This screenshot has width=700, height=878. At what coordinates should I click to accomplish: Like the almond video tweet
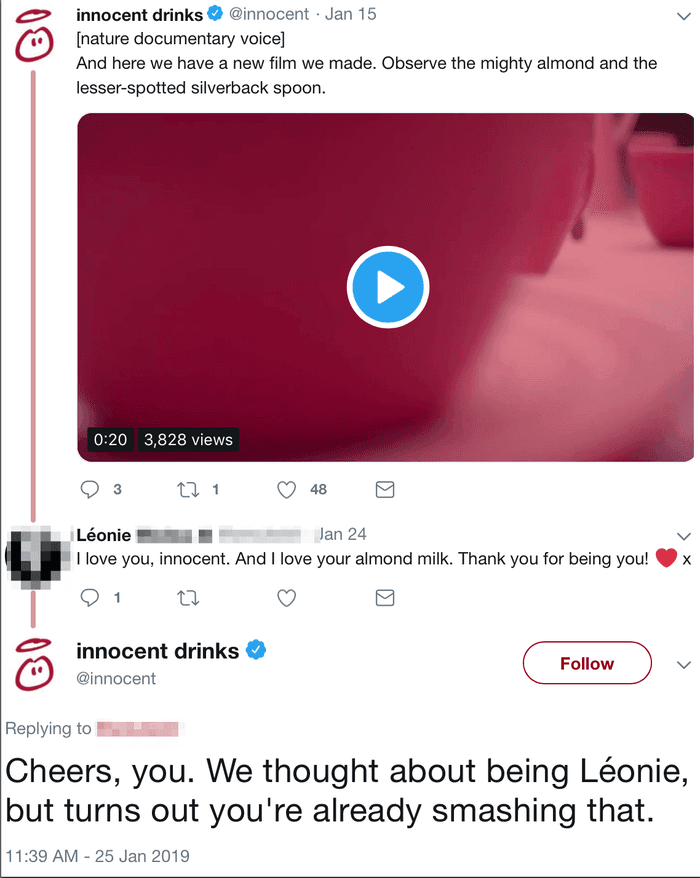pos(287,489)
